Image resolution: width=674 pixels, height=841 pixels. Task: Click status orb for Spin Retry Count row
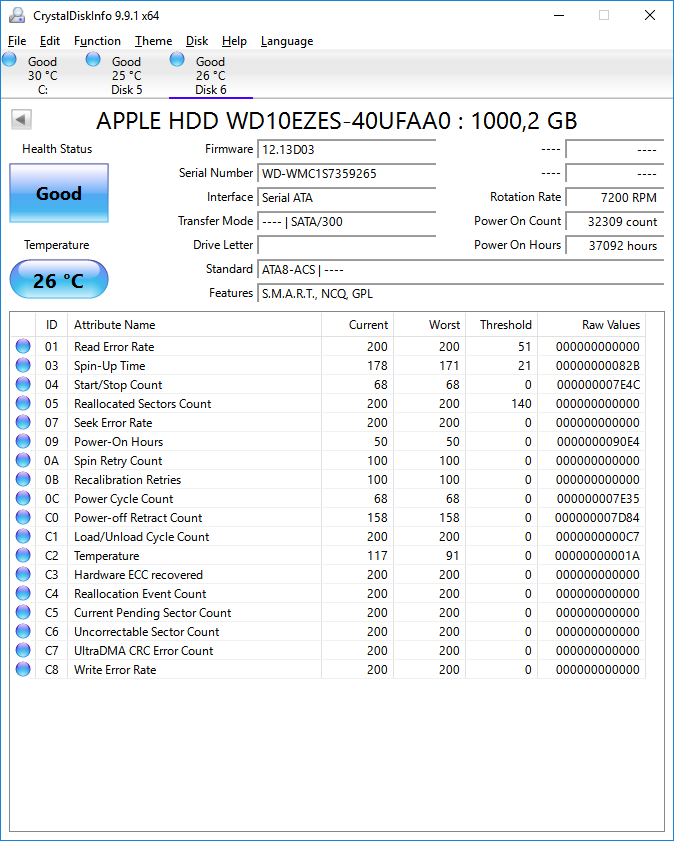click(23, 460)
